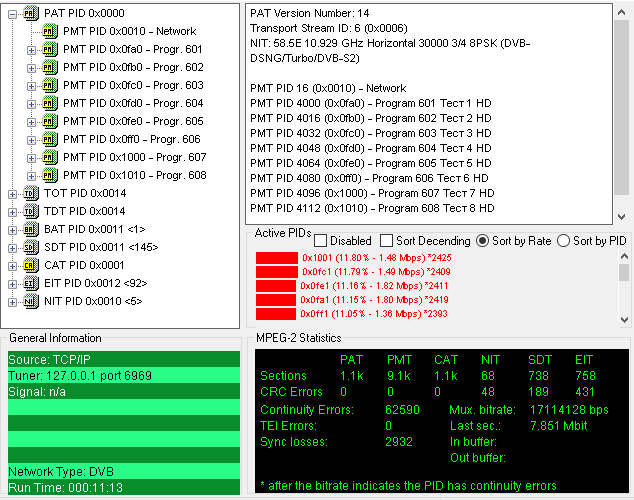Expand the Progr. 604 PMT node
Image resolution: width=634 pixels, height=500 pixels.
coord(31,104)
